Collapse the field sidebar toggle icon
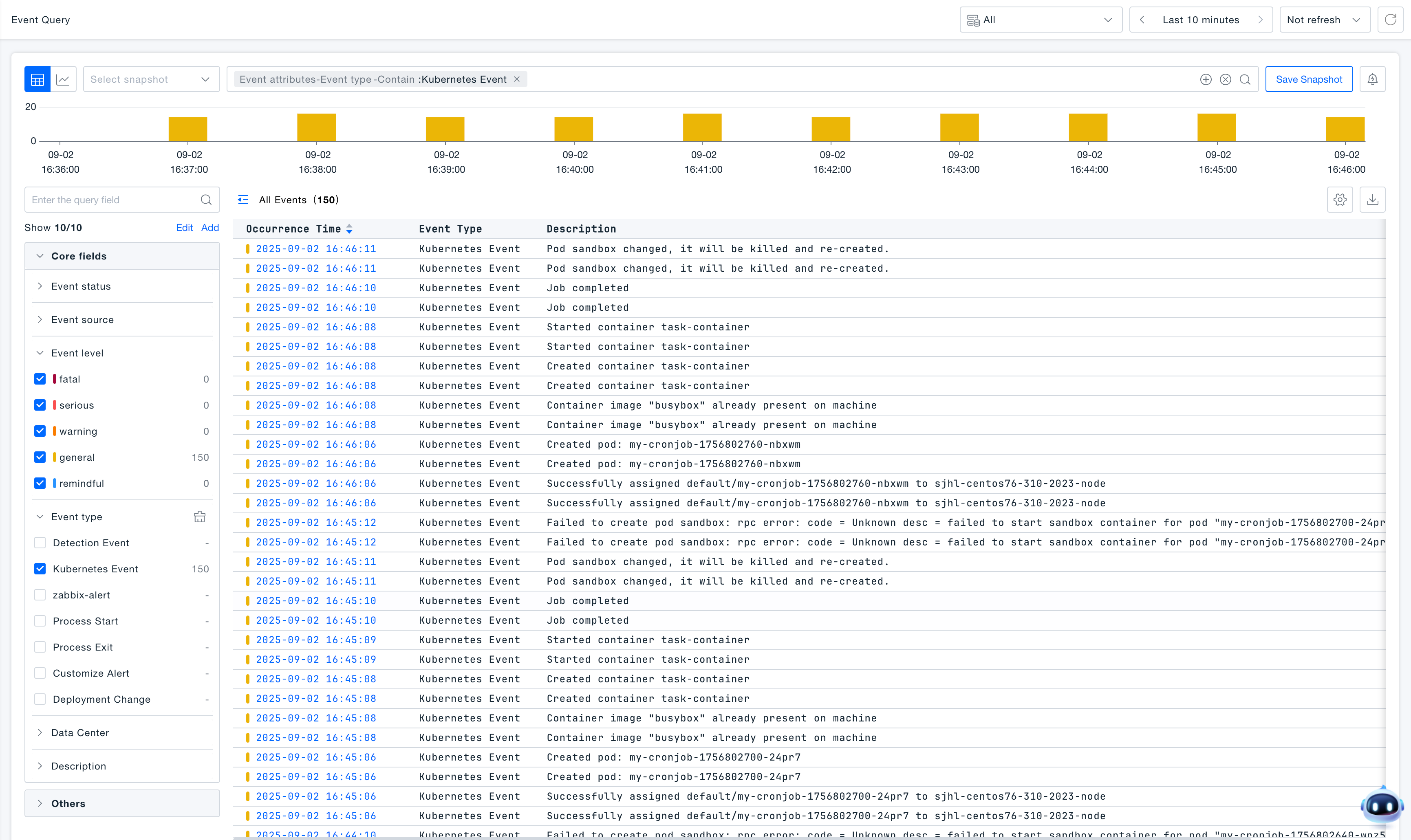The height and width of the screenshot is (840, 1411). [243, 200]
